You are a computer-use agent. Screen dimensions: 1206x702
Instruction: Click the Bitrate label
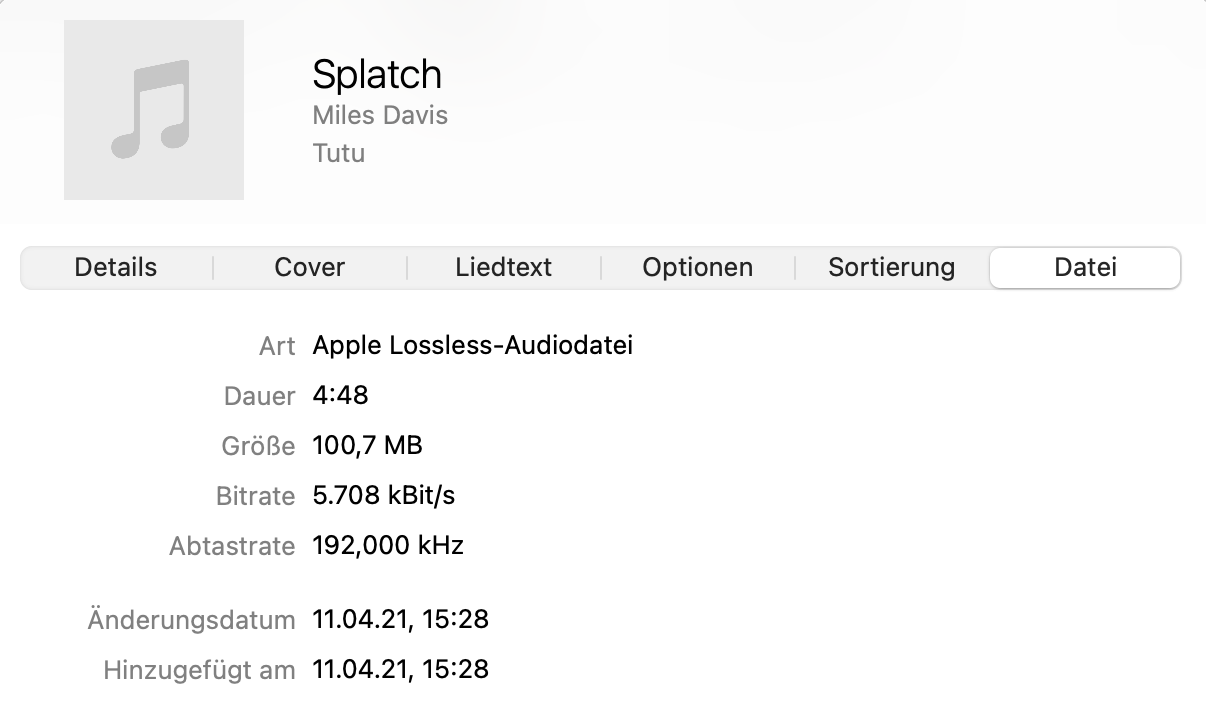(256, 496)
